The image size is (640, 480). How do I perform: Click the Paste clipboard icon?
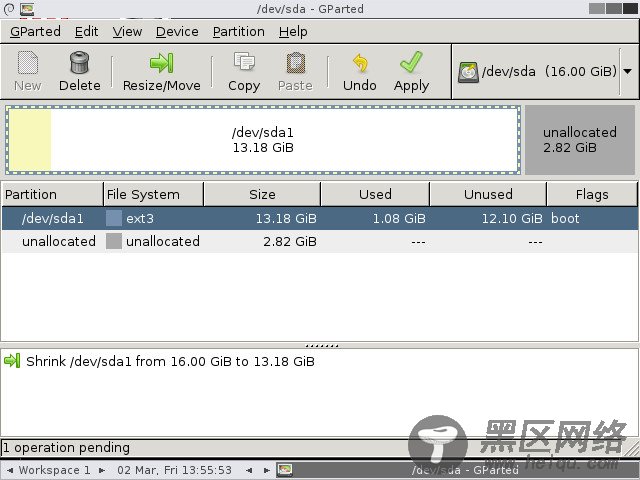pyautogui.click(x=296, y=63)
